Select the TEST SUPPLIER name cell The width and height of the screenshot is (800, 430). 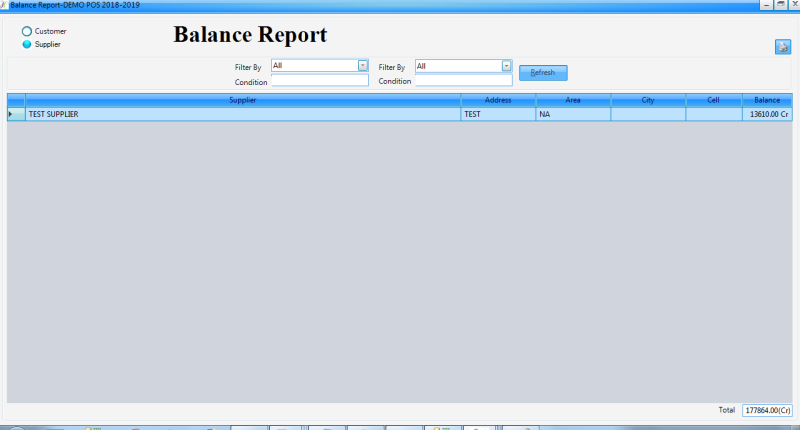[x=242, y=115]
